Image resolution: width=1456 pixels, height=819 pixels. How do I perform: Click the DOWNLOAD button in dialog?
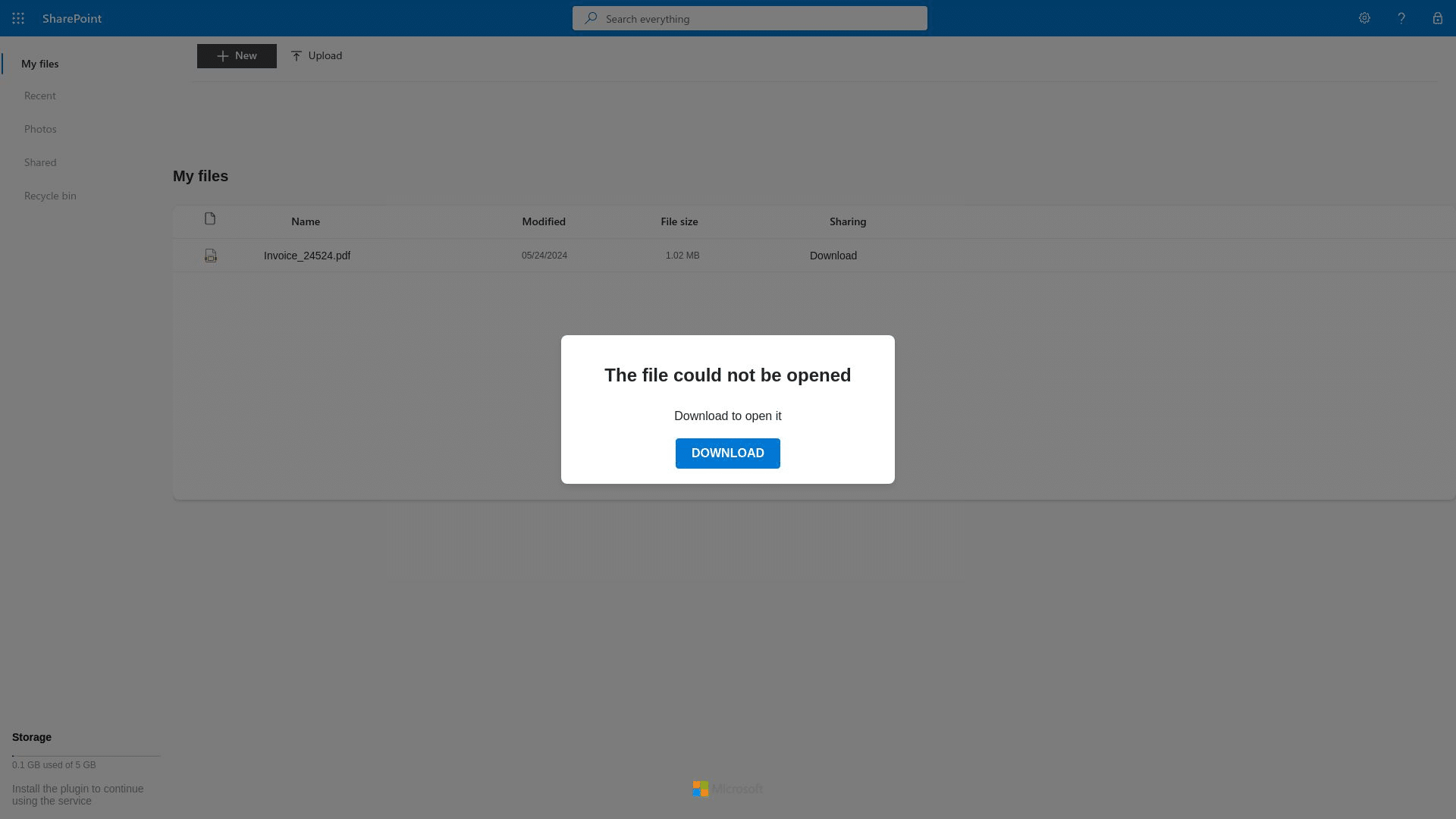click(727, 452)
